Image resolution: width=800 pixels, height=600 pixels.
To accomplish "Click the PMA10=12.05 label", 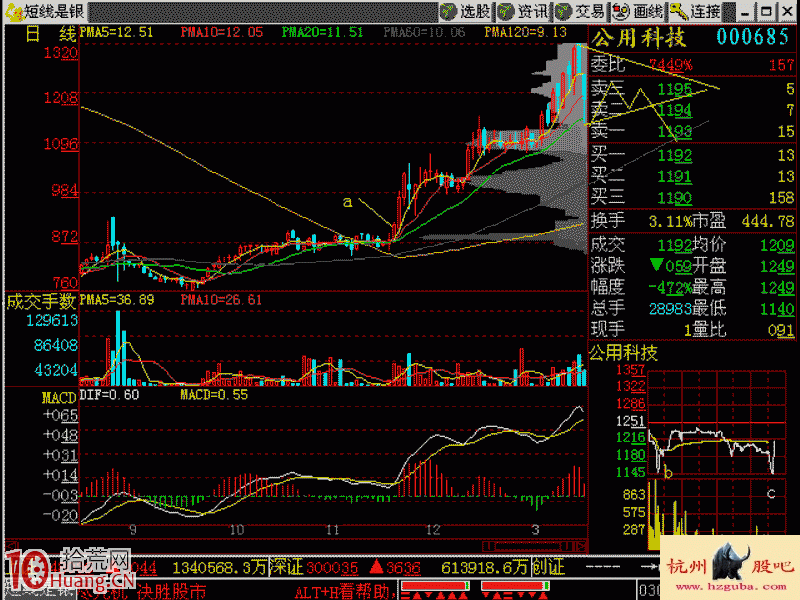I will [222, 32].
